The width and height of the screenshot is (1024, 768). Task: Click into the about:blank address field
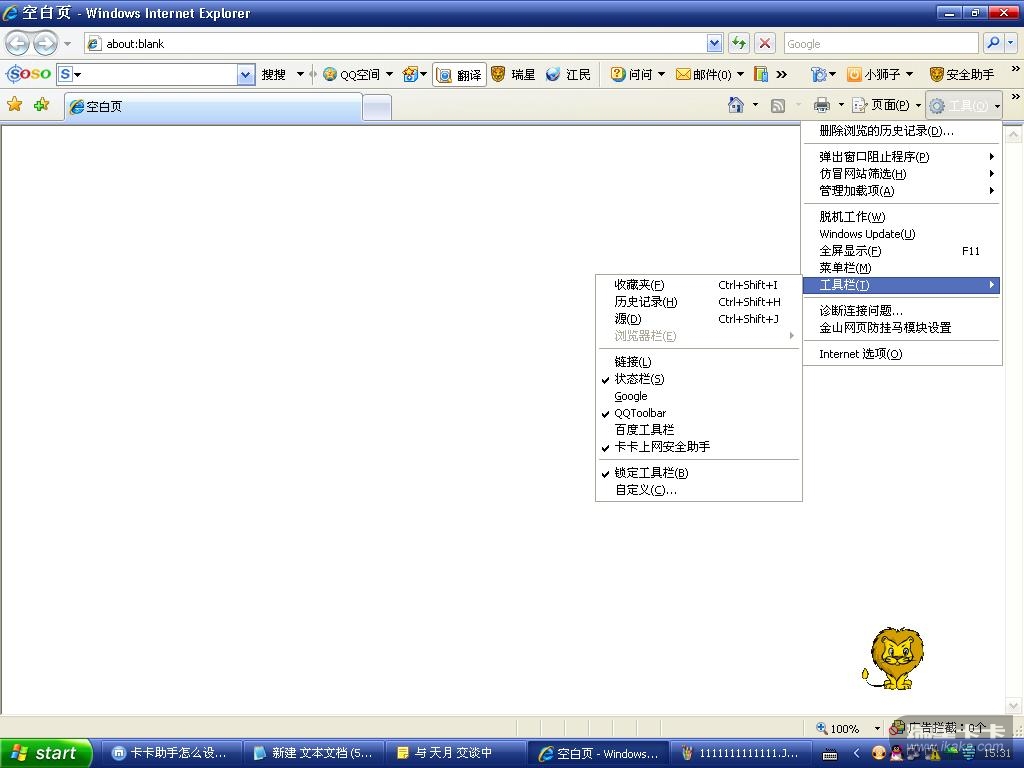point(400,43)
